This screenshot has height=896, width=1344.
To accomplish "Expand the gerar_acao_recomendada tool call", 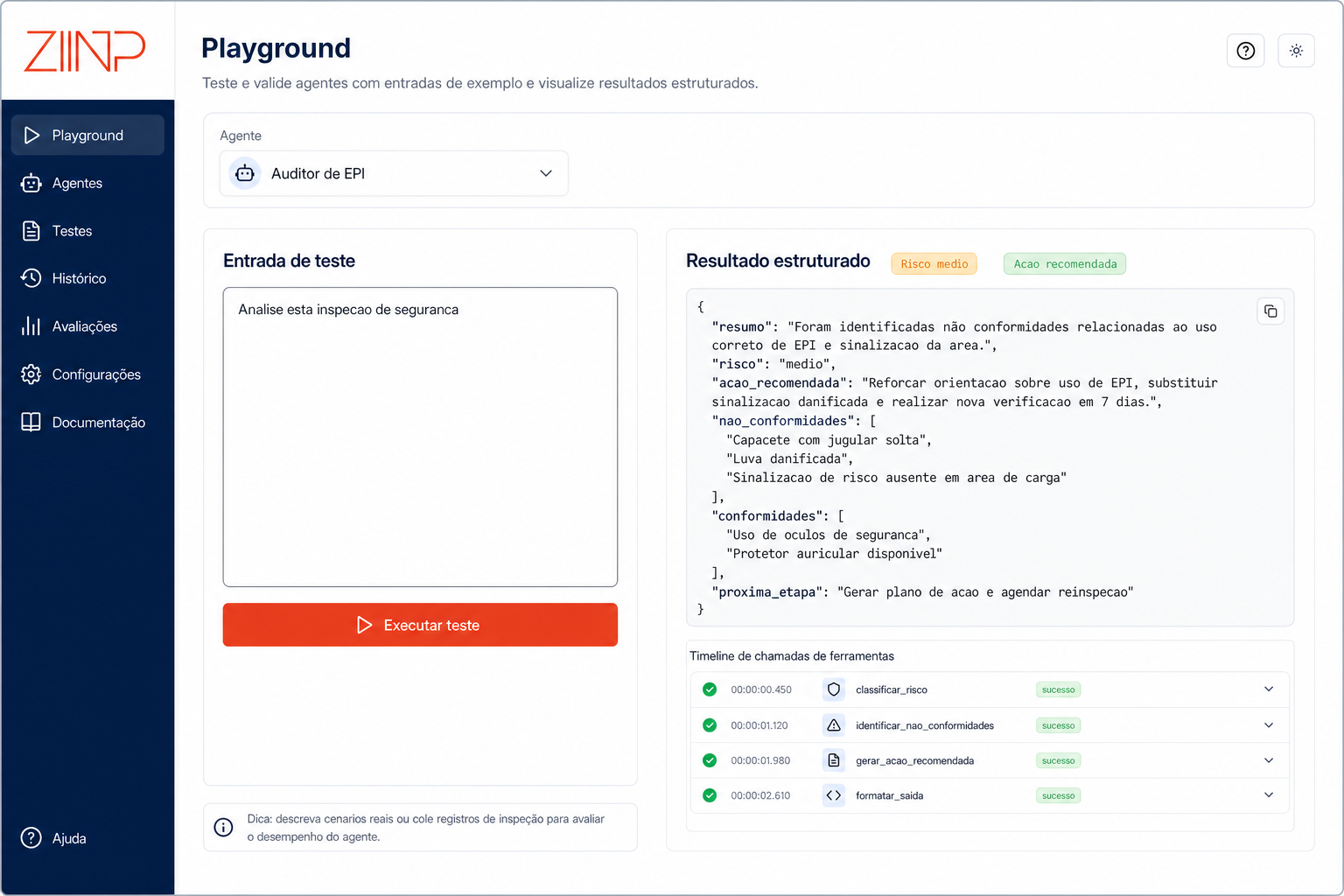I will (1269, 760).
